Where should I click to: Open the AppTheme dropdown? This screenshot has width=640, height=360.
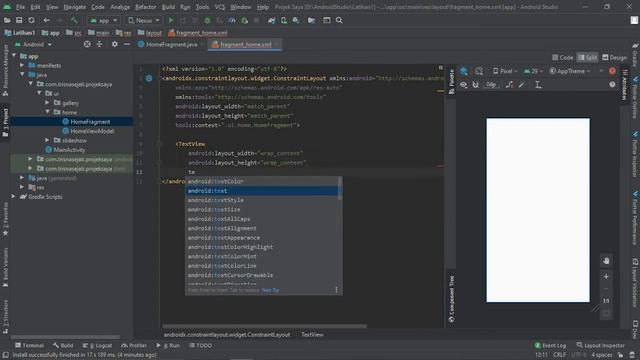[x=570, y=71]
